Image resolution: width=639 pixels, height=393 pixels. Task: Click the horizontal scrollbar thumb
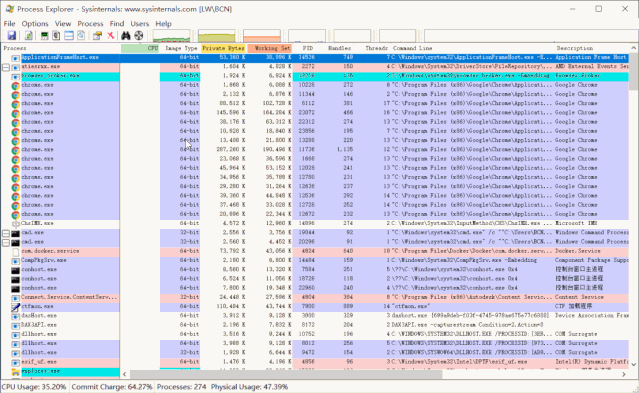click(286, 374)
